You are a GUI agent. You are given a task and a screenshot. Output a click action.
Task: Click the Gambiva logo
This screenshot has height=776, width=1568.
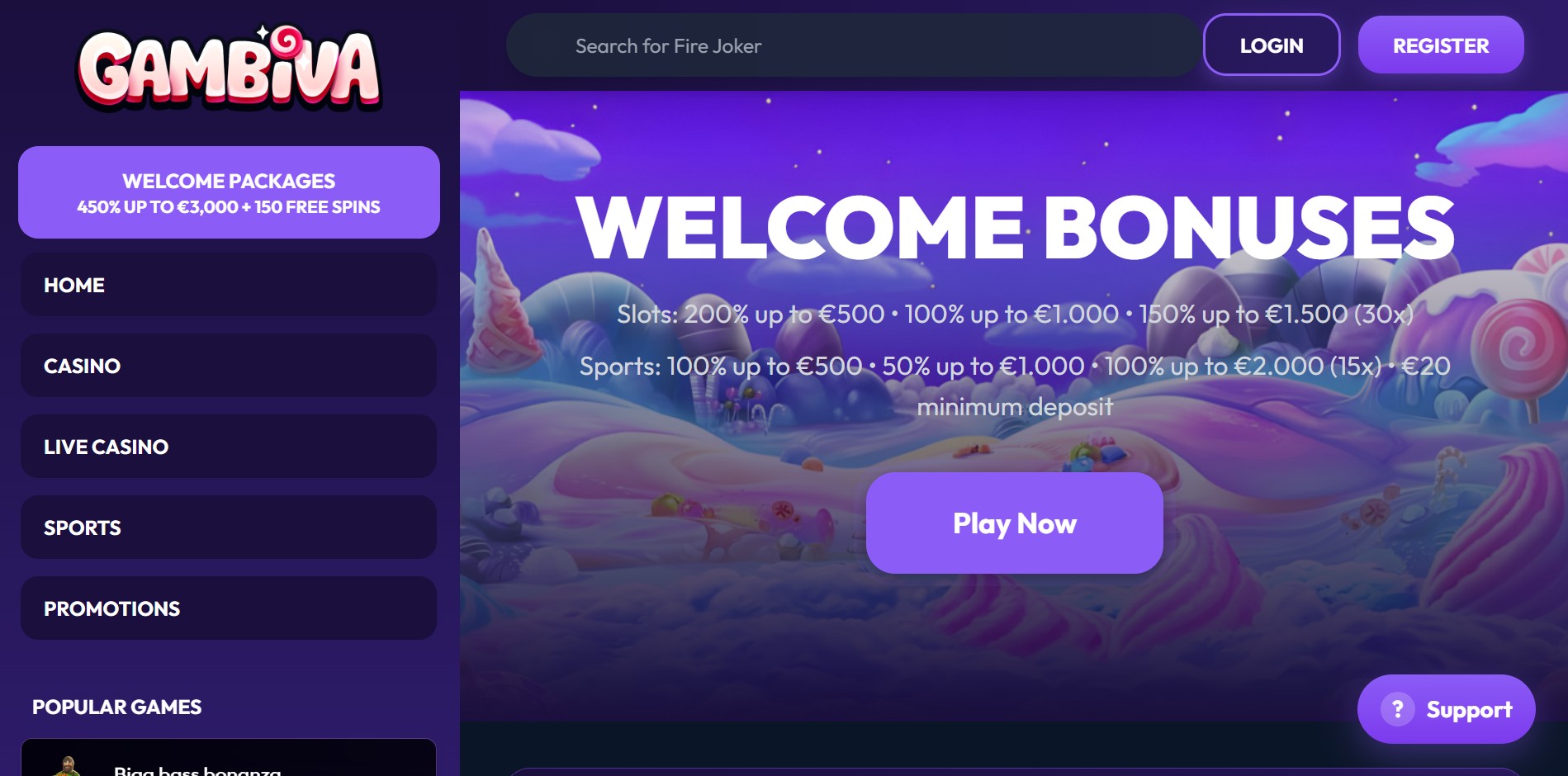229,69
